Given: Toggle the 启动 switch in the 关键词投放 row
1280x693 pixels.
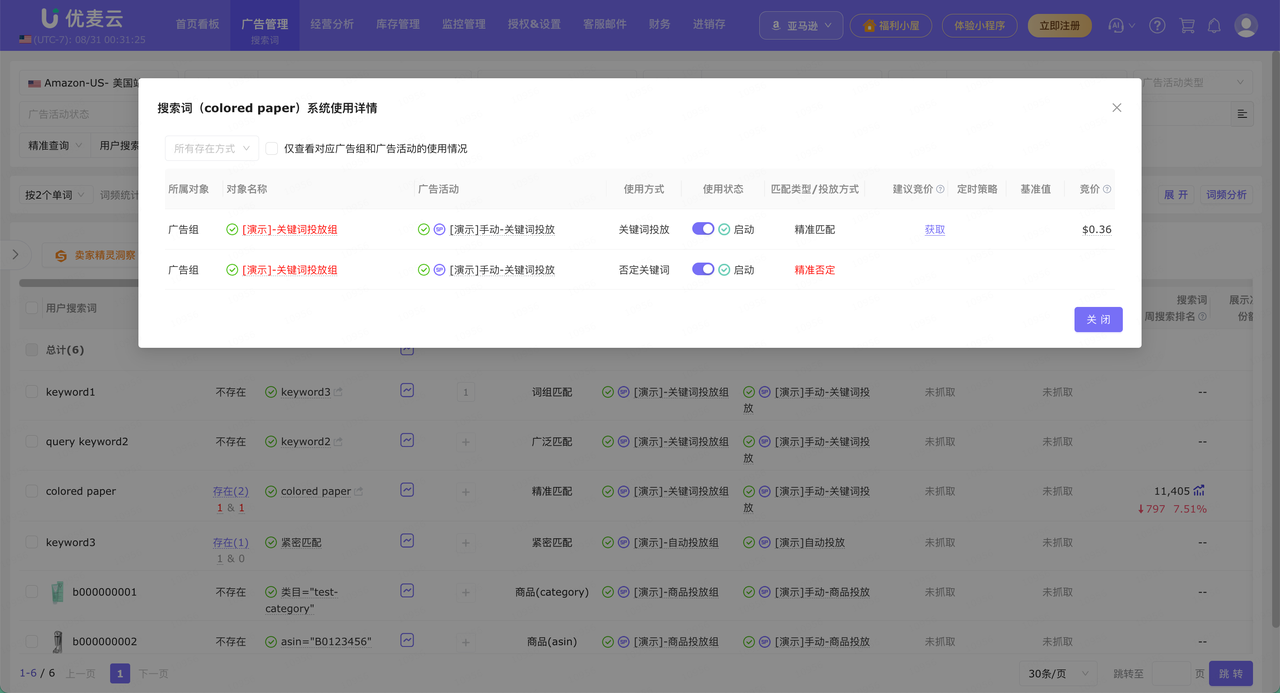Looking at the screenshot, I should click(x=703, y=229).
